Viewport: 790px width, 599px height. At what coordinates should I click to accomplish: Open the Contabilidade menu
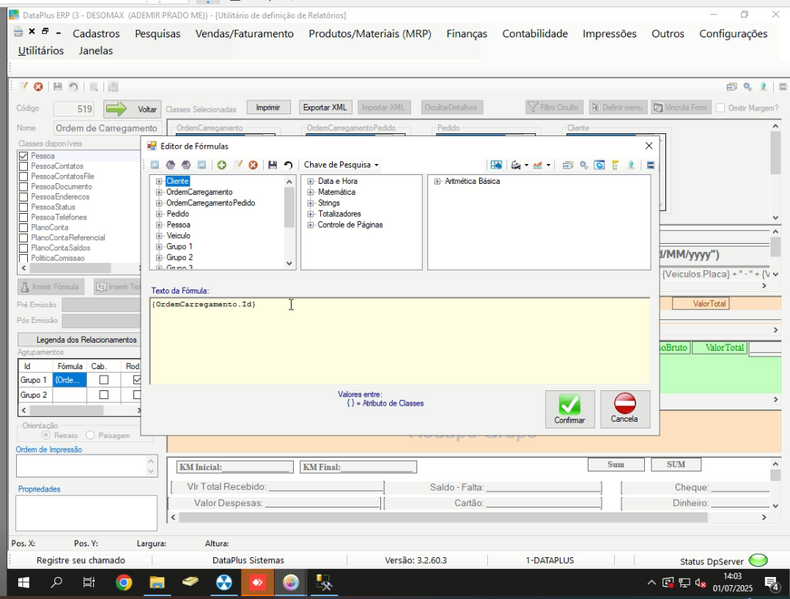(535, 34)
